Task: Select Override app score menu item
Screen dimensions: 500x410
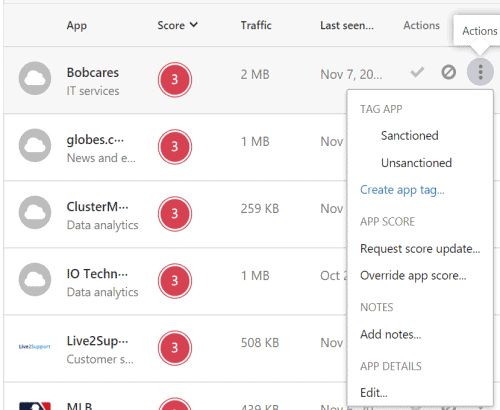Action: 413,276
